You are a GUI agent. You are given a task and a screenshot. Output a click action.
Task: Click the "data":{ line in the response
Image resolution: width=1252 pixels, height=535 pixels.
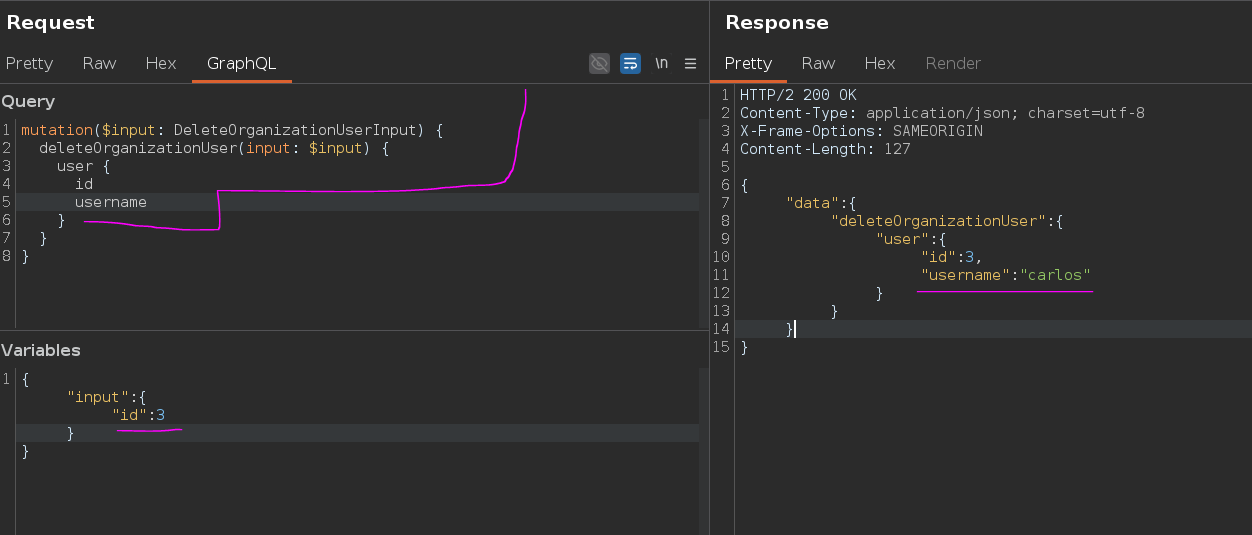(x=821, y=203)
